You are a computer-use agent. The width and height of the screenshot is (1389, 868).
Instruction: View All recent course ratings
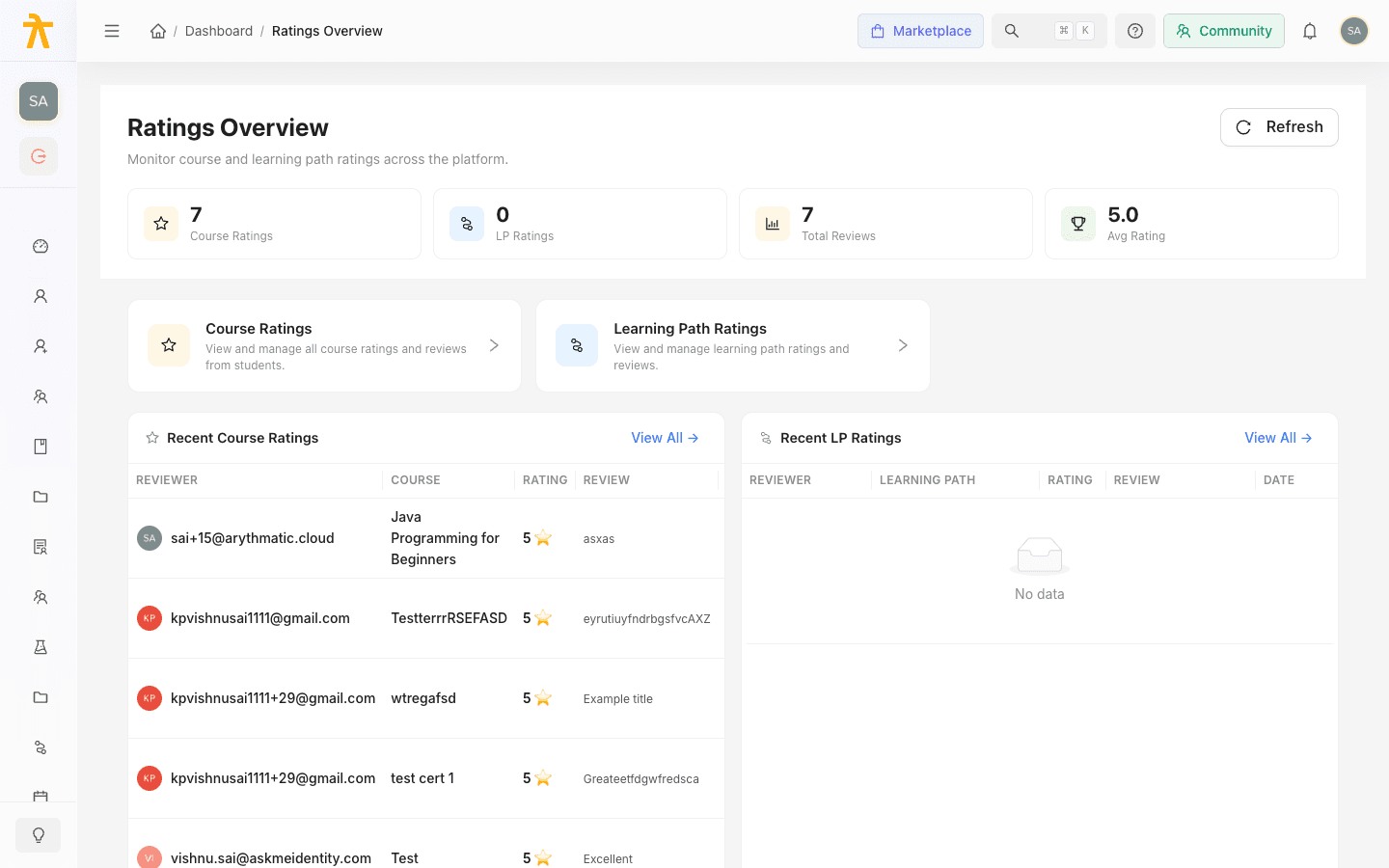[x=665, y=438]
